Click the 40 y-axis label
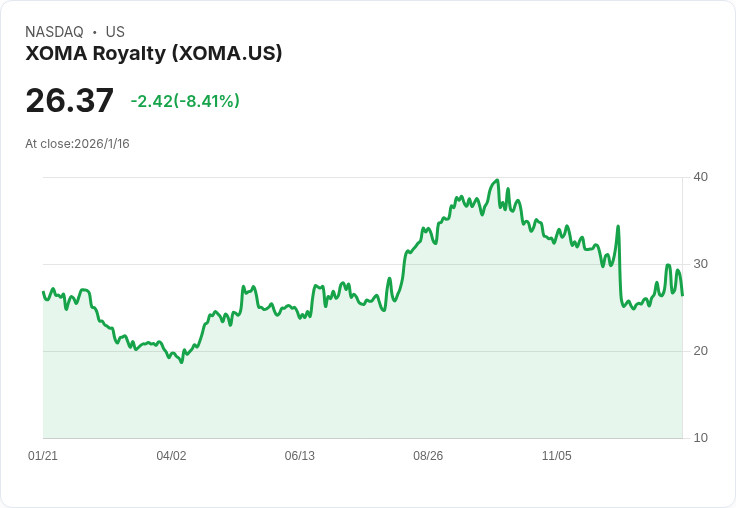The height and width of the screenshot is (508, 736). (x=701, y=177)
